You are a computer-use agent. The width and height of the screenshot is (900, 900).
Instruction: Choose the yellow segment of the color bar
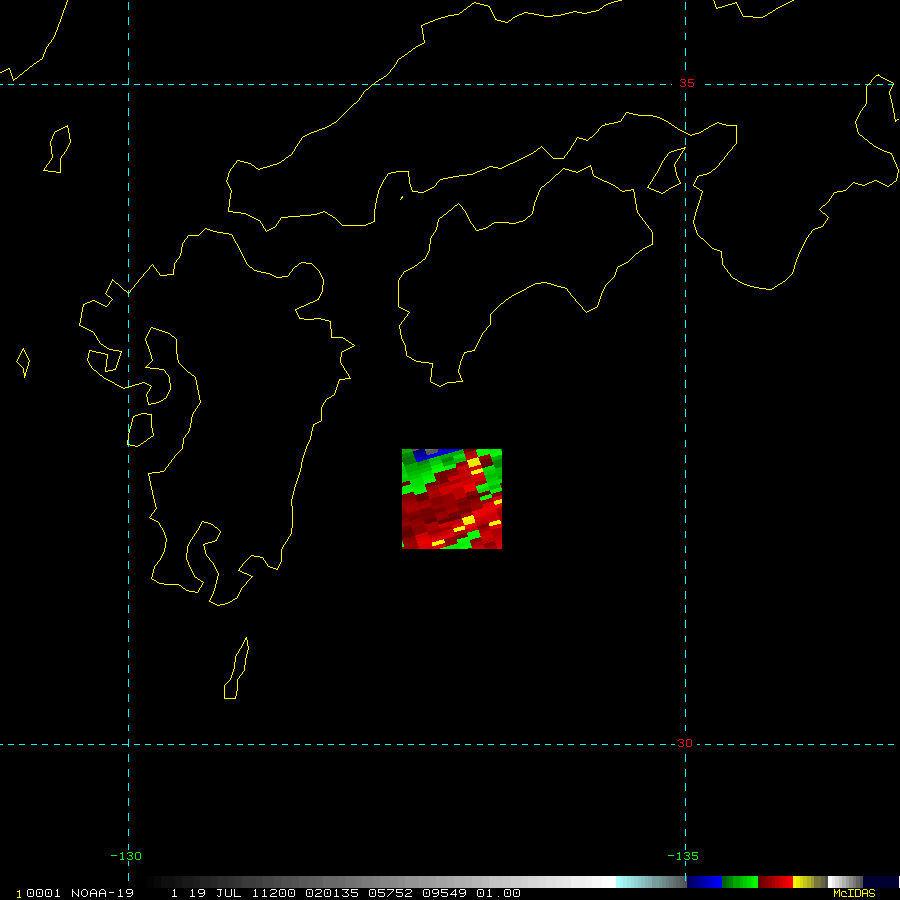pos(803,882)
